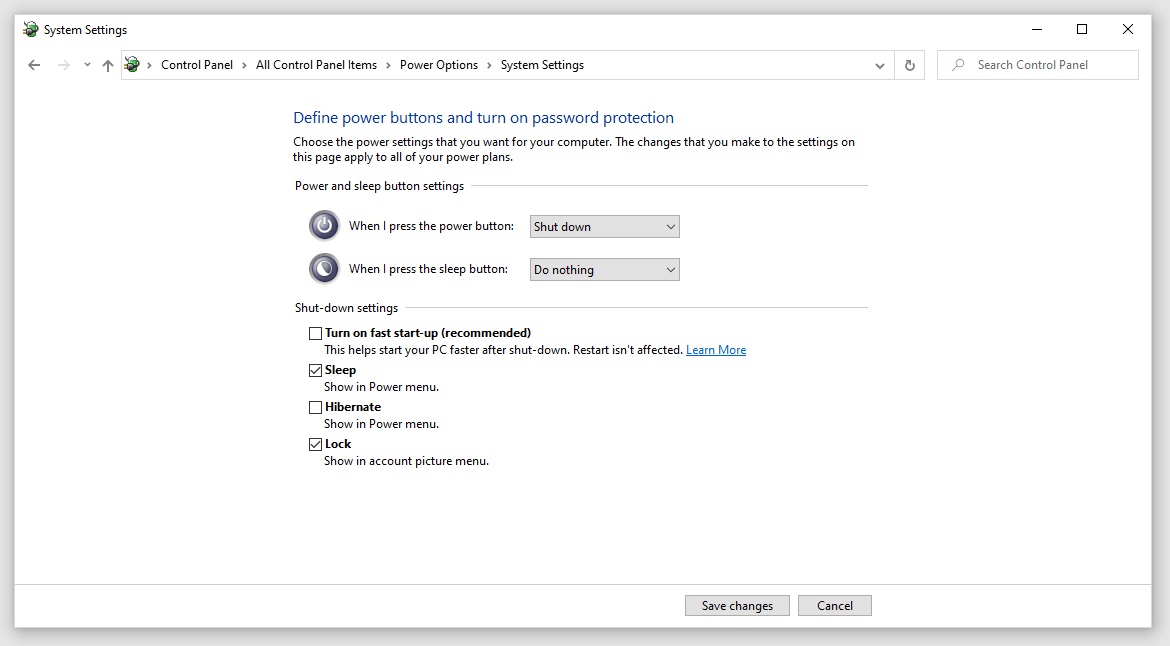Navigate to All Control Panel Items breadcrumb
The width and height of the screenshot is (1170, 646).
pyautogui.click(x=316, y=65)
